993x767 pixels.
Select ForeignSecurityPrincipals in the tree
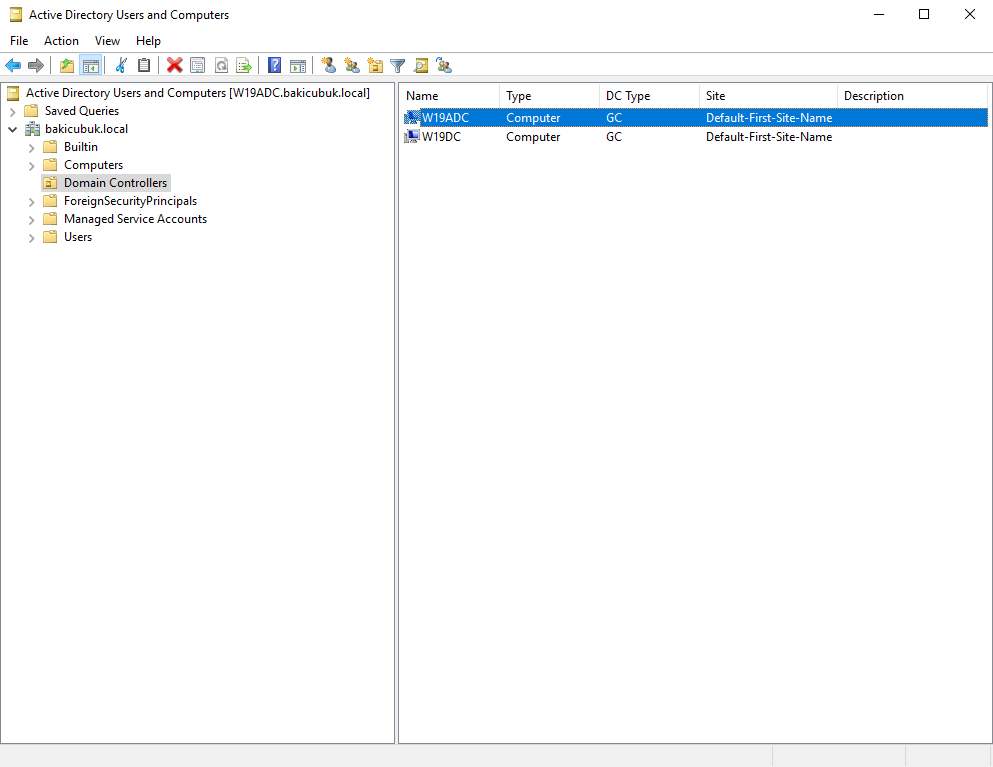pyautogui.click(x=130, y=201)
